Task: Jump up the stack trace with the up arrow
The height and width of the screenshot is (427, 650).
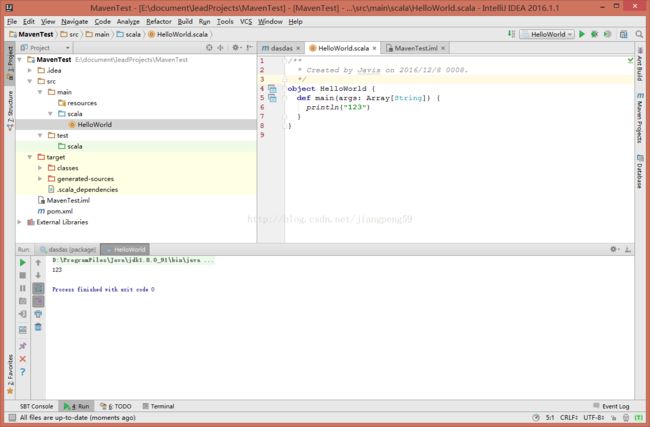Action: (38, 262)
